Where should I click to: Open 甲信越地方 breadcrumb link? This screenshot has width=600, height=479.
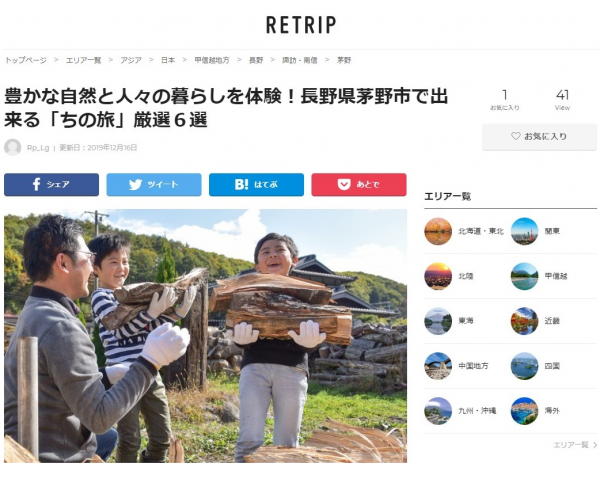212,60
